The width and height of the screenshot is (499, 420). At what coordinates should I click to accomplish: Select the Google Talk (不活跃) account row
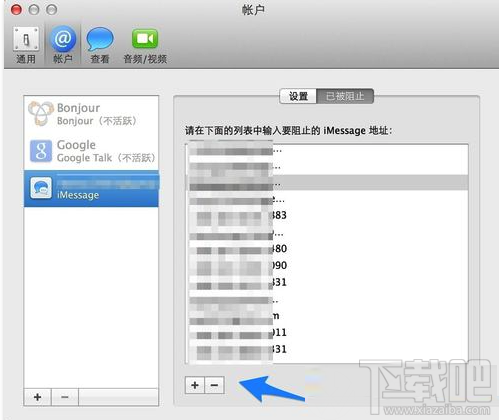tap(91, 151)
